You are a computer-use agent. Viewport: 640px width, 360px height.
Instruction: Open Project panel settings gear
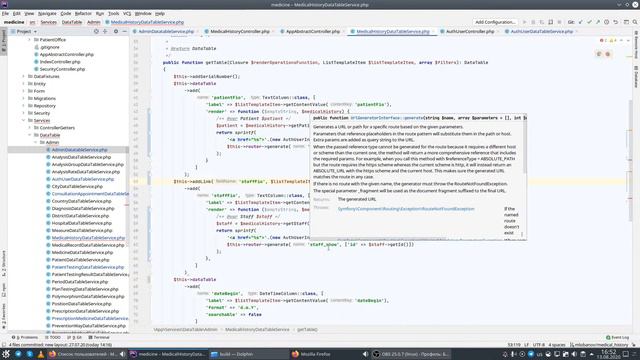coord(116,31)
